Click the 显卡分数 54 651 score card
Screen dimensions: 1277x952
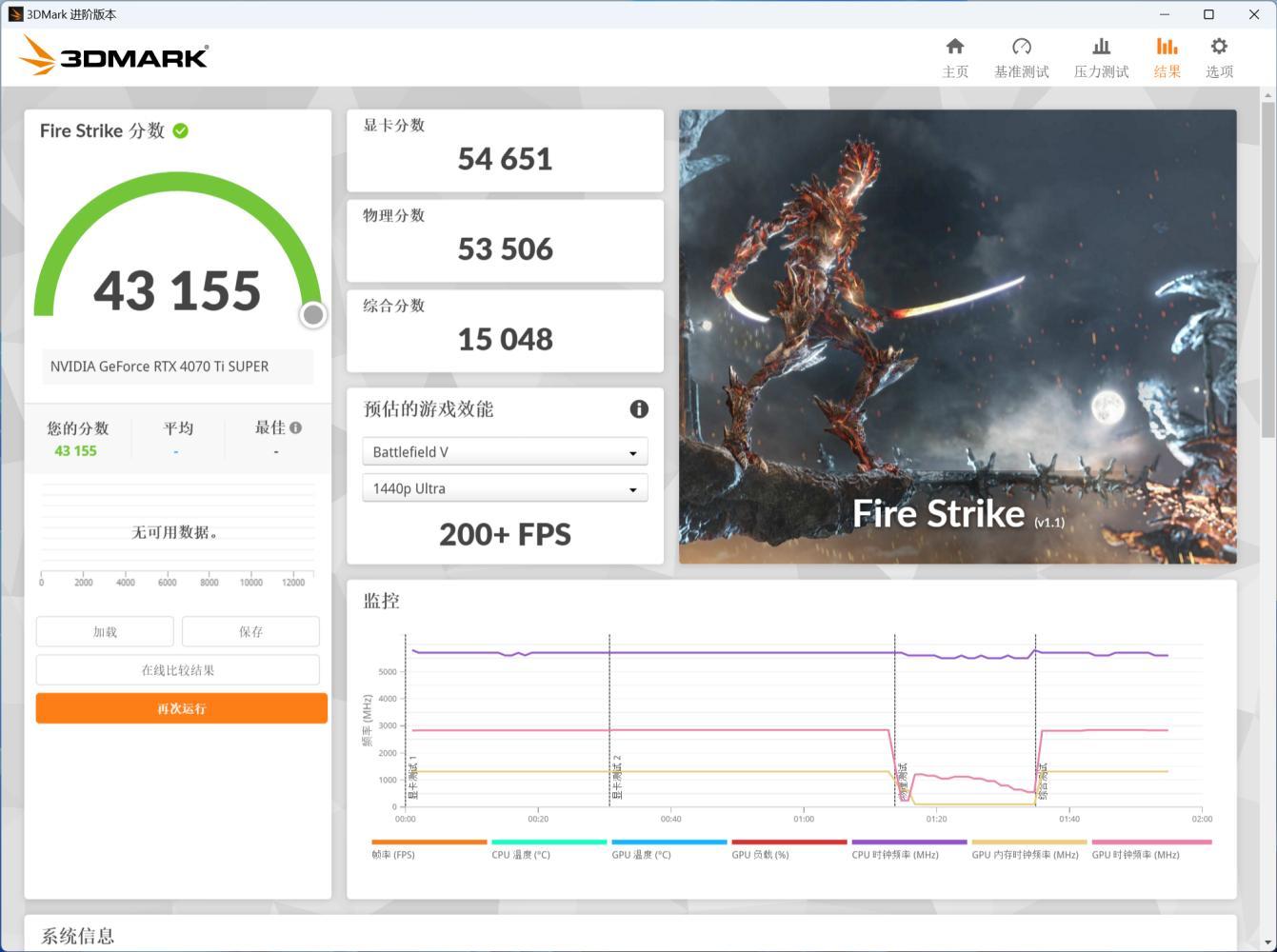point(505,150)
